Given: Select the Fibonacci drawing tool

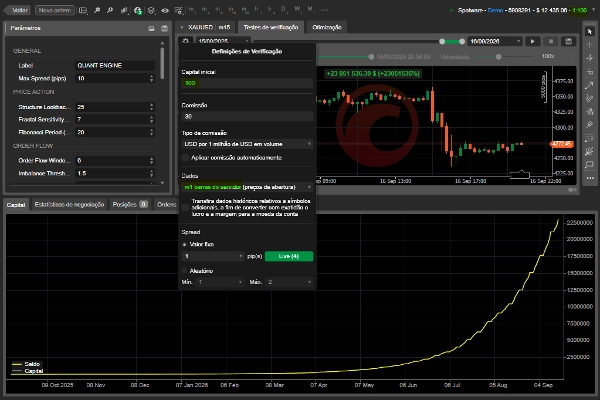Looking at the screenshot, I should point(590,111).
